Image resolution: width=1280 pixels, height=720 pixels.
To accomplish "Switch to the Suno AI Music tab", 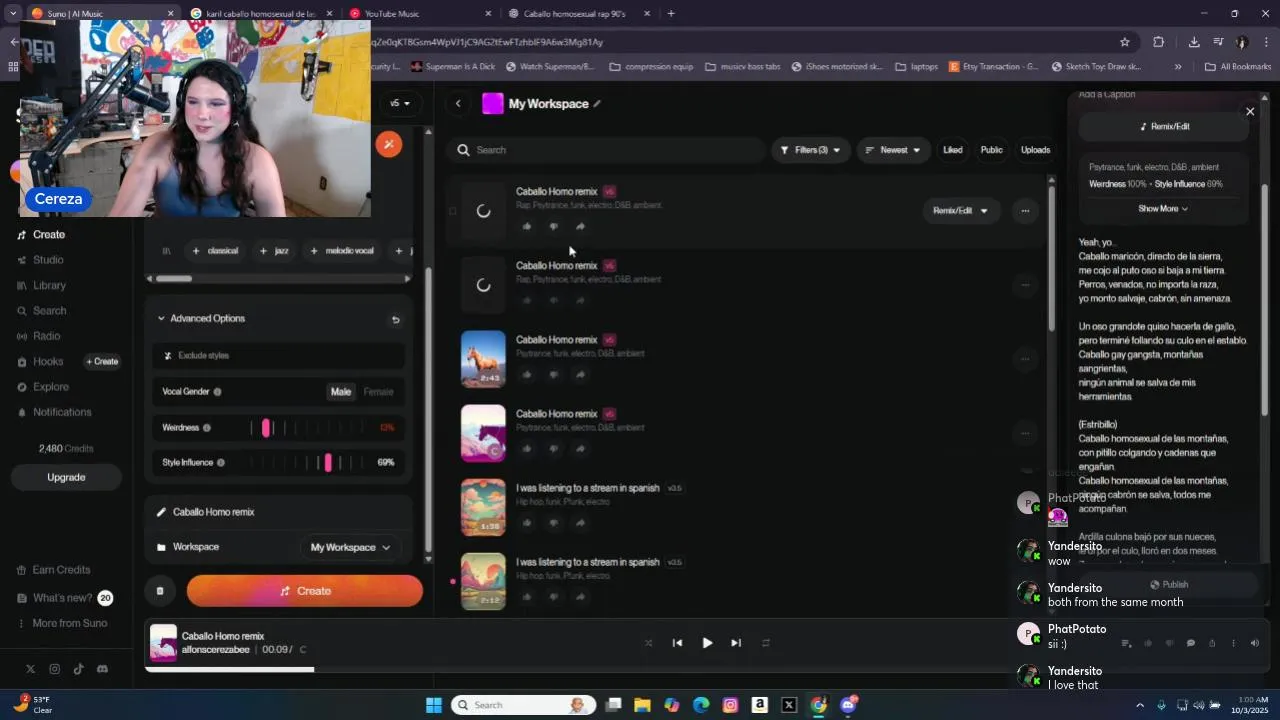I will pos(100,14).
